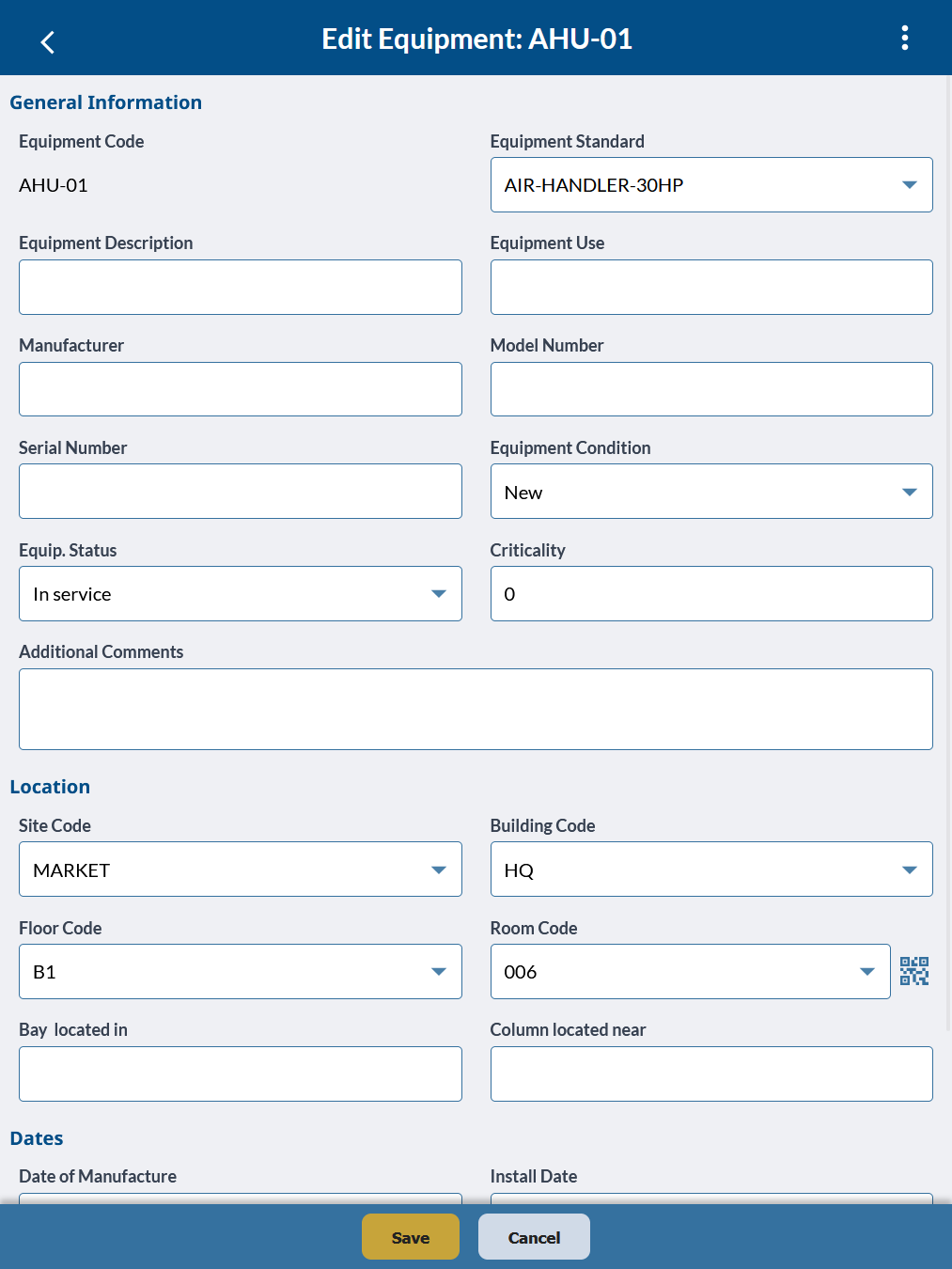The height and width of the screenshot is (1269, 952).
Task: Select the Manufacturer input field
Action: point(240,389)
